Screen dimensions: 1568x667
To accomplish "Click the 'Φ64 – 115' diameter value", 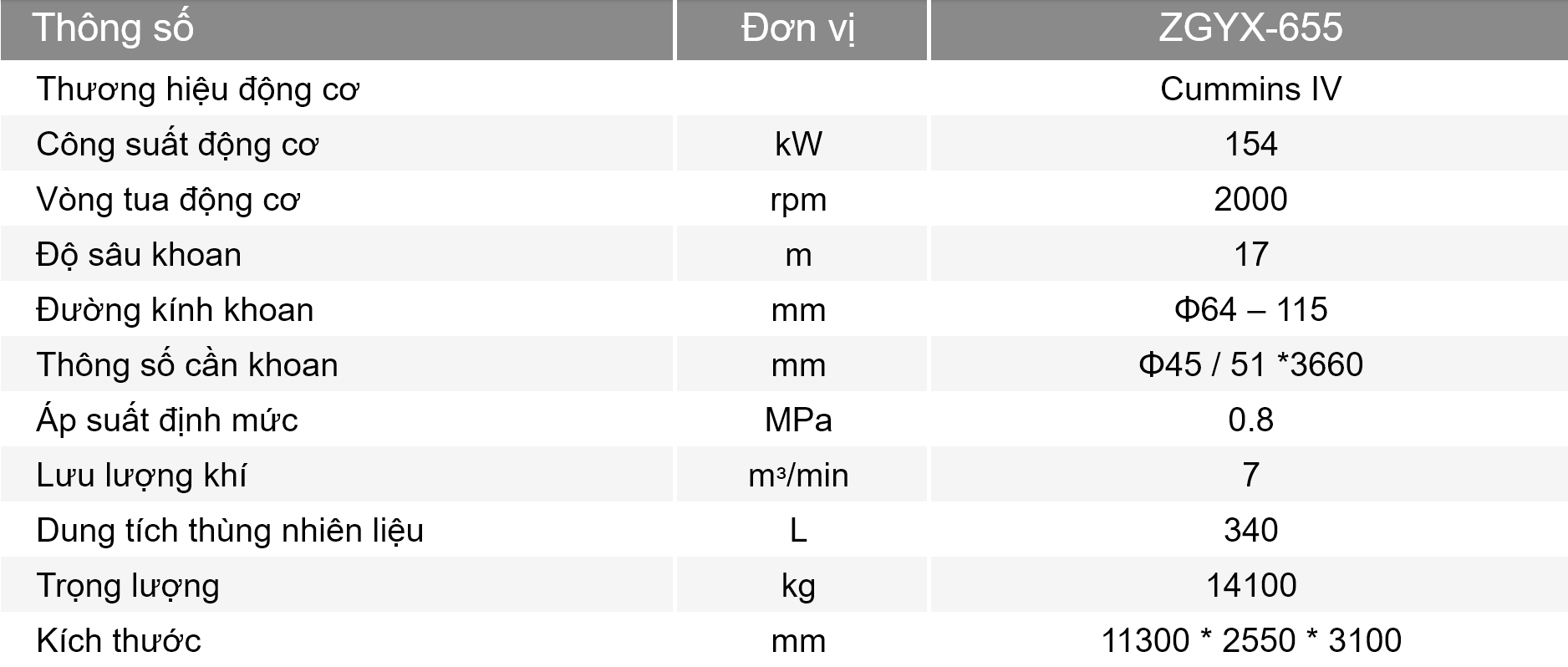I will (1250, 309).
